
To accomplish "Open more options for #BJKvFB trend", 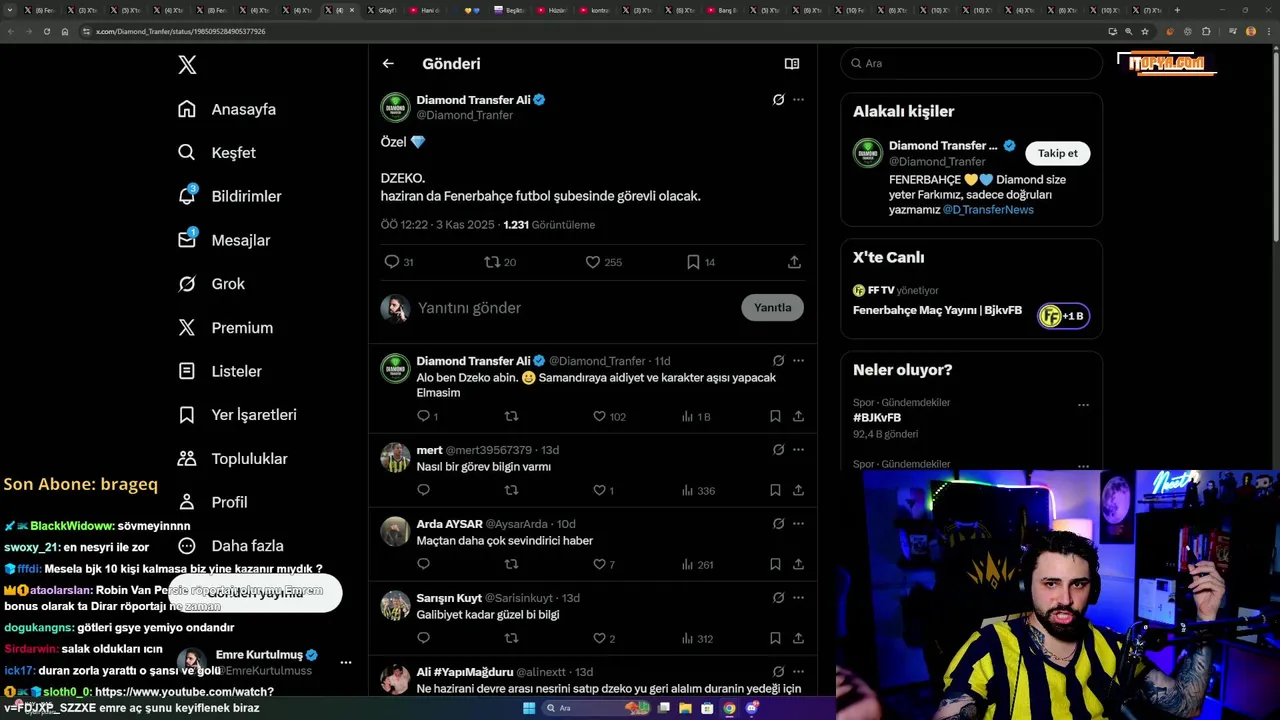I will click(x=1083, y=405).
